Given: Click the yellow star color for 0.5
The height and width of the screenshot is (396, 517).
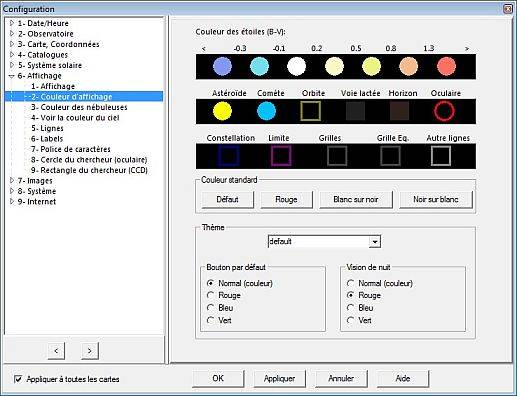Looking at the screenshot, I should [x=371, y=66].
